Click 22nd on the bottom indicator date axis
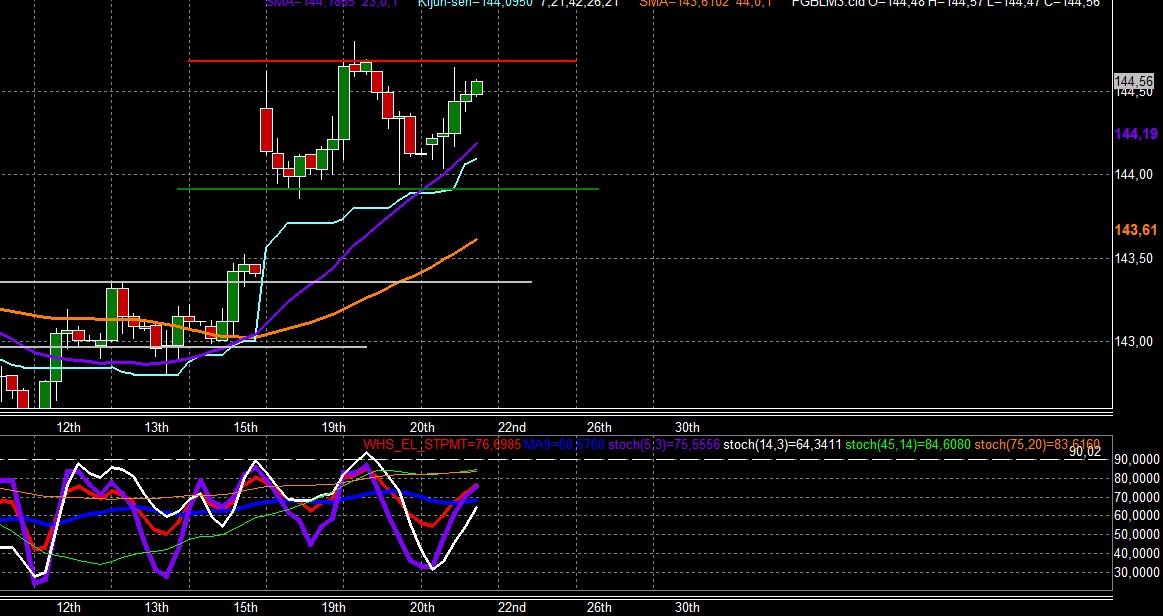 click(512, 608)
